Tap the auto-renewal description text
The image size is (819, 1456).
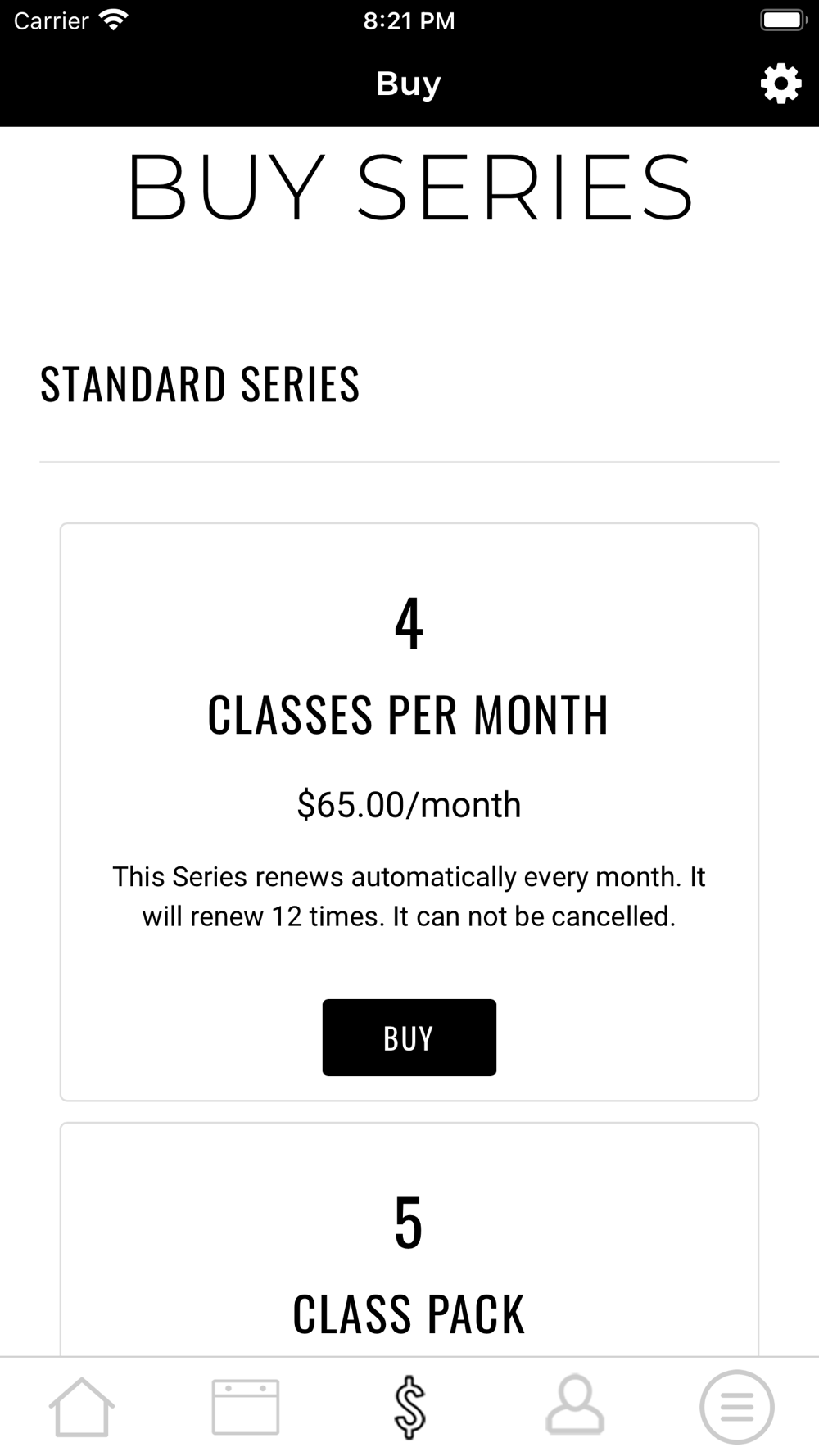[x=409, y=897]
